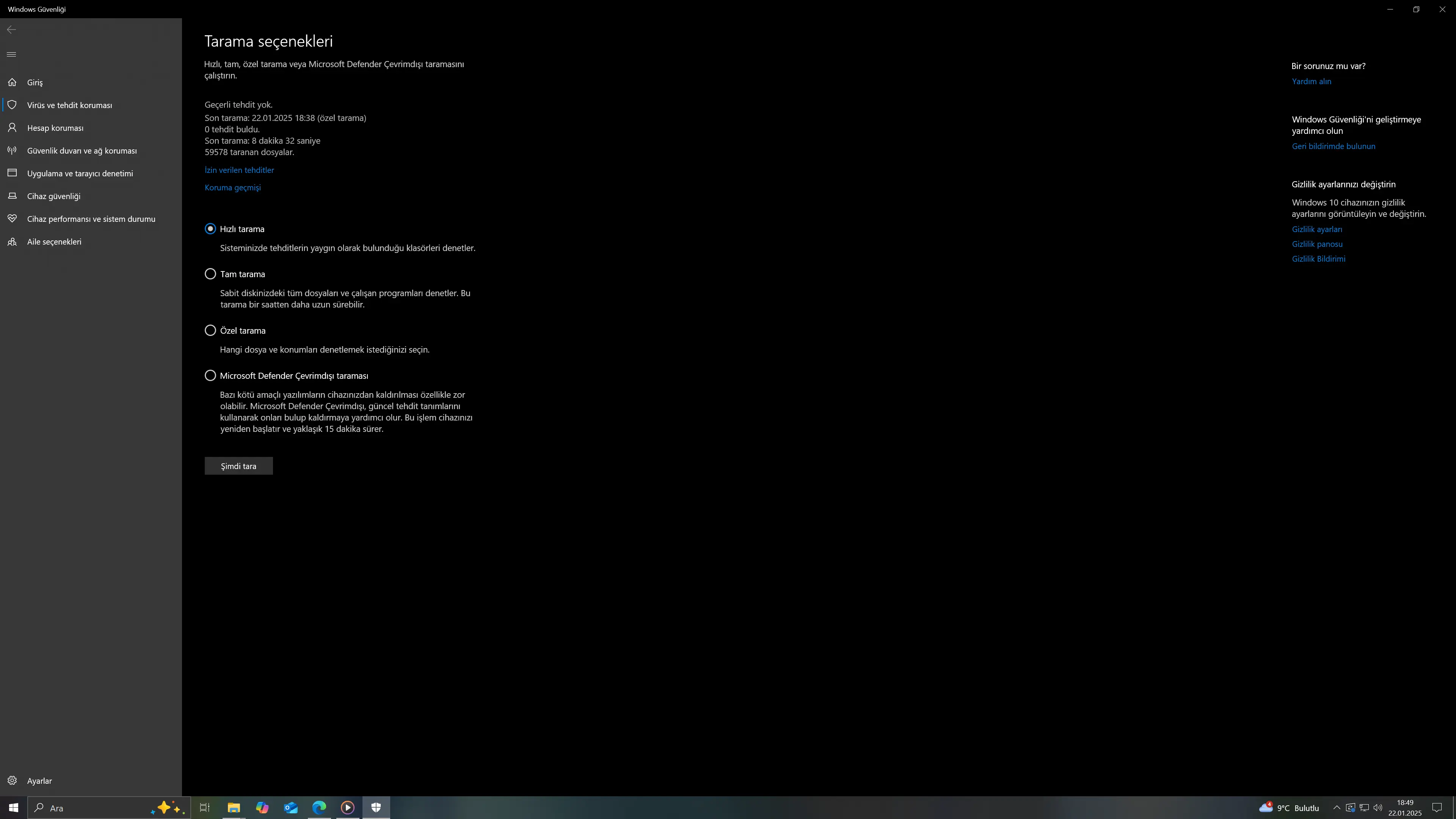Click the laptop icon for Cihaz güvenliği
The image size is (1456, 819).
pyautogui.click(x=12, y=196)
